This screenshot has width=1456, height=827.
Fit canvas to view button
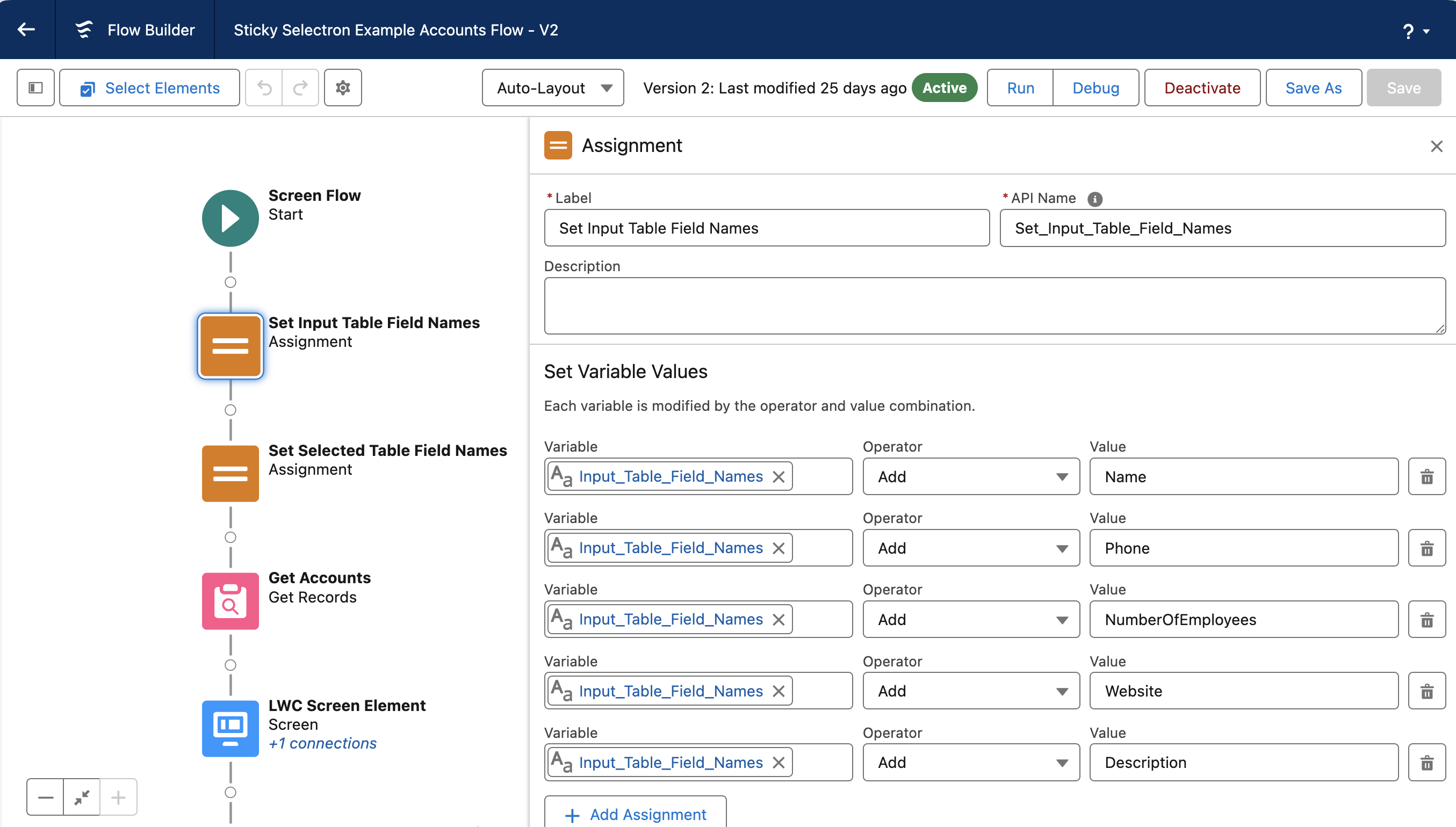pyautogui.click(x=82, y=797)
